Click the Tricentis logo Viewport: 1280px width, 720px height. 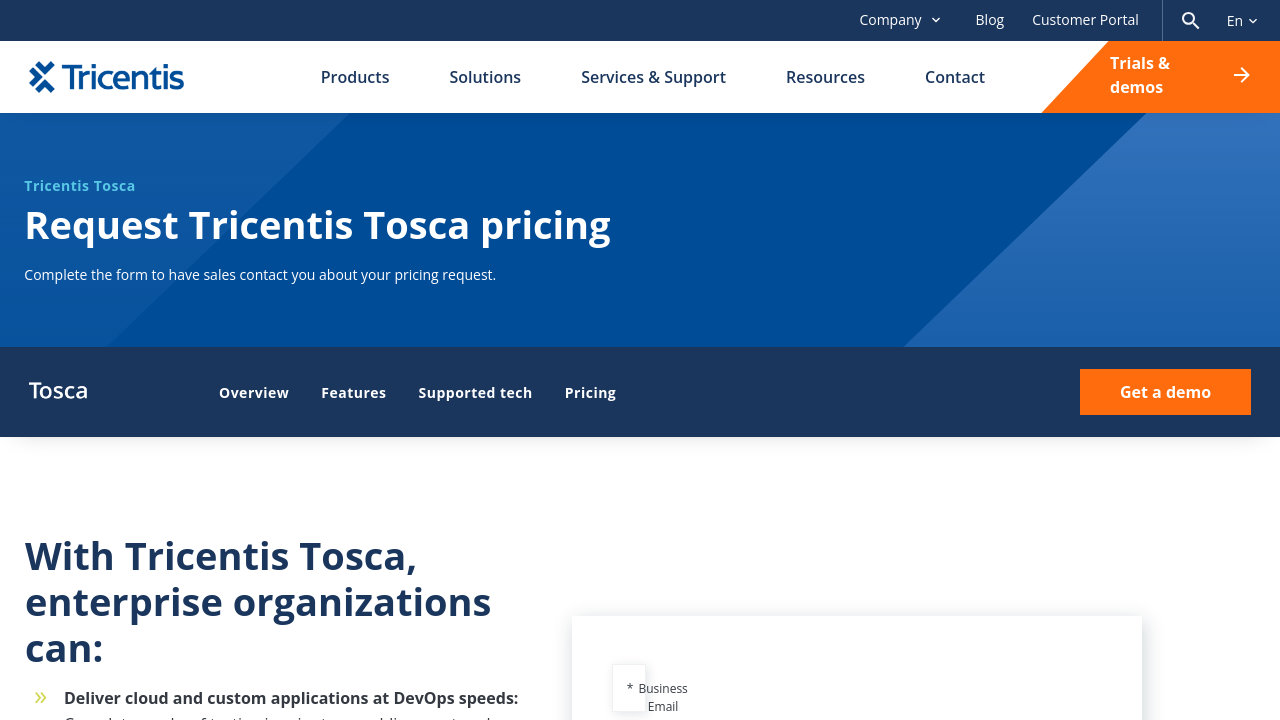click(x=107, y=77)
